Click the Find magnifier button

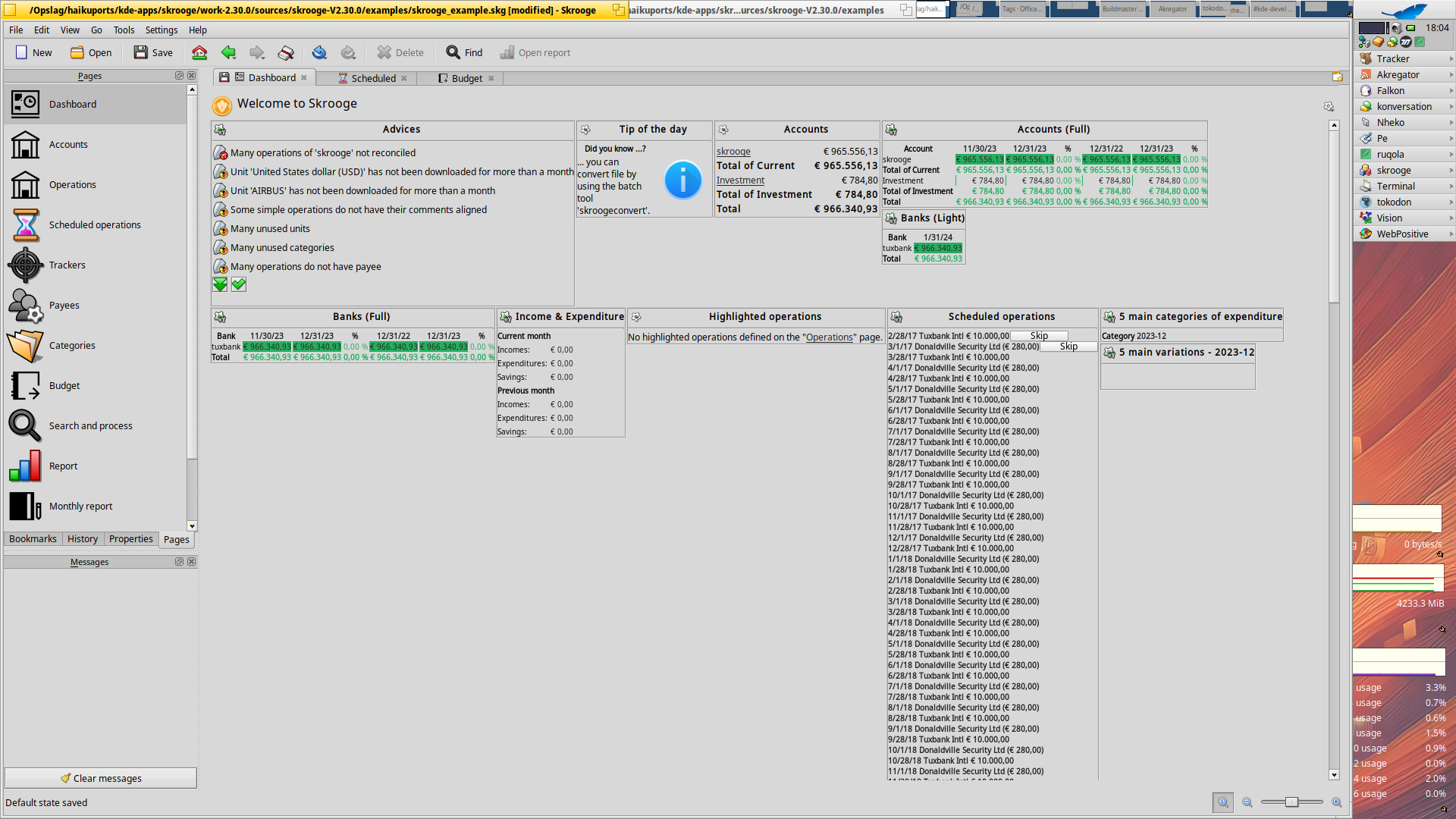tap(464, 52)
